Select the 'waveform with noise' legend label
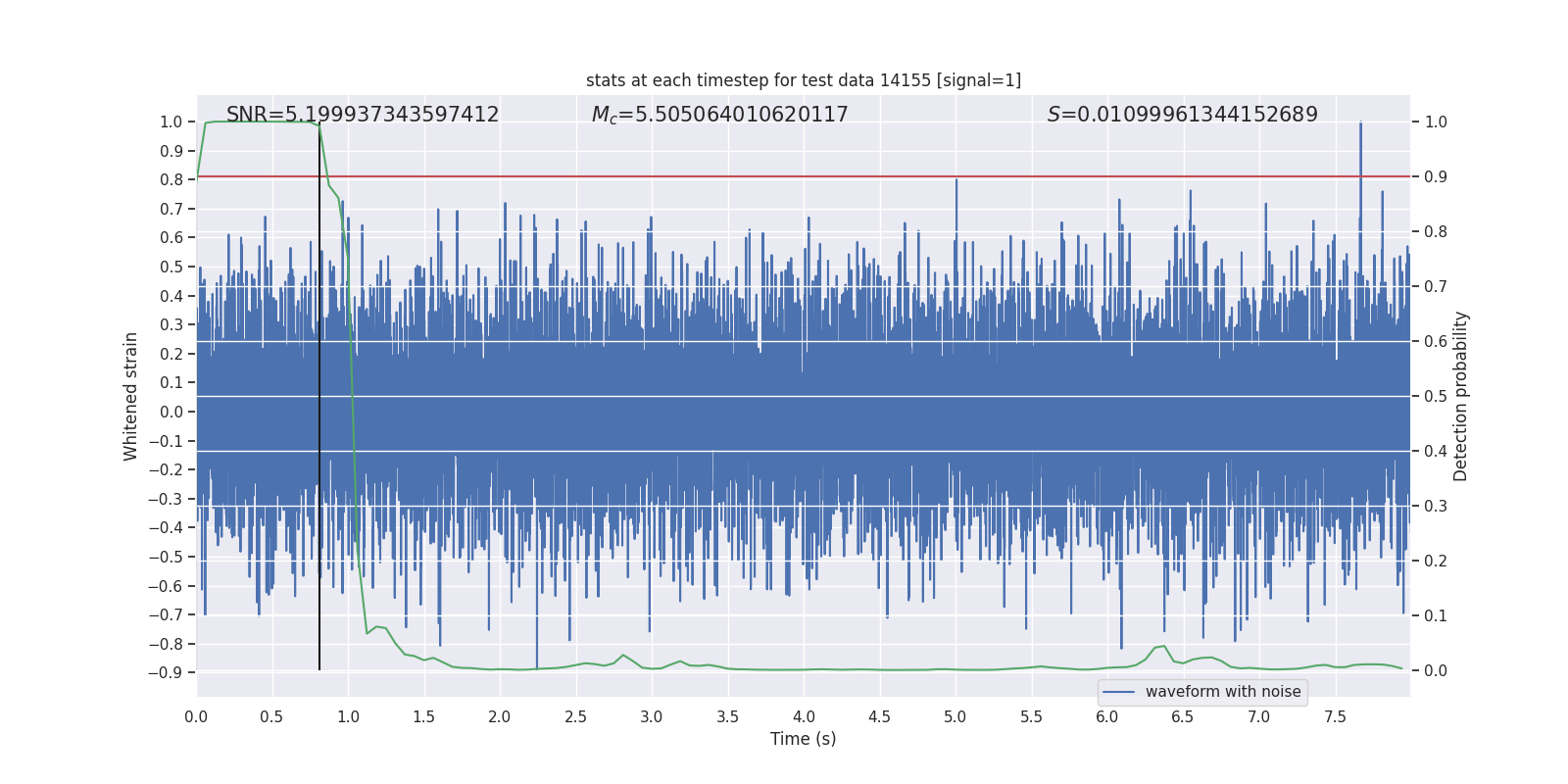The height and width of the screenshot is (784, 1568). coord(1222,692)
